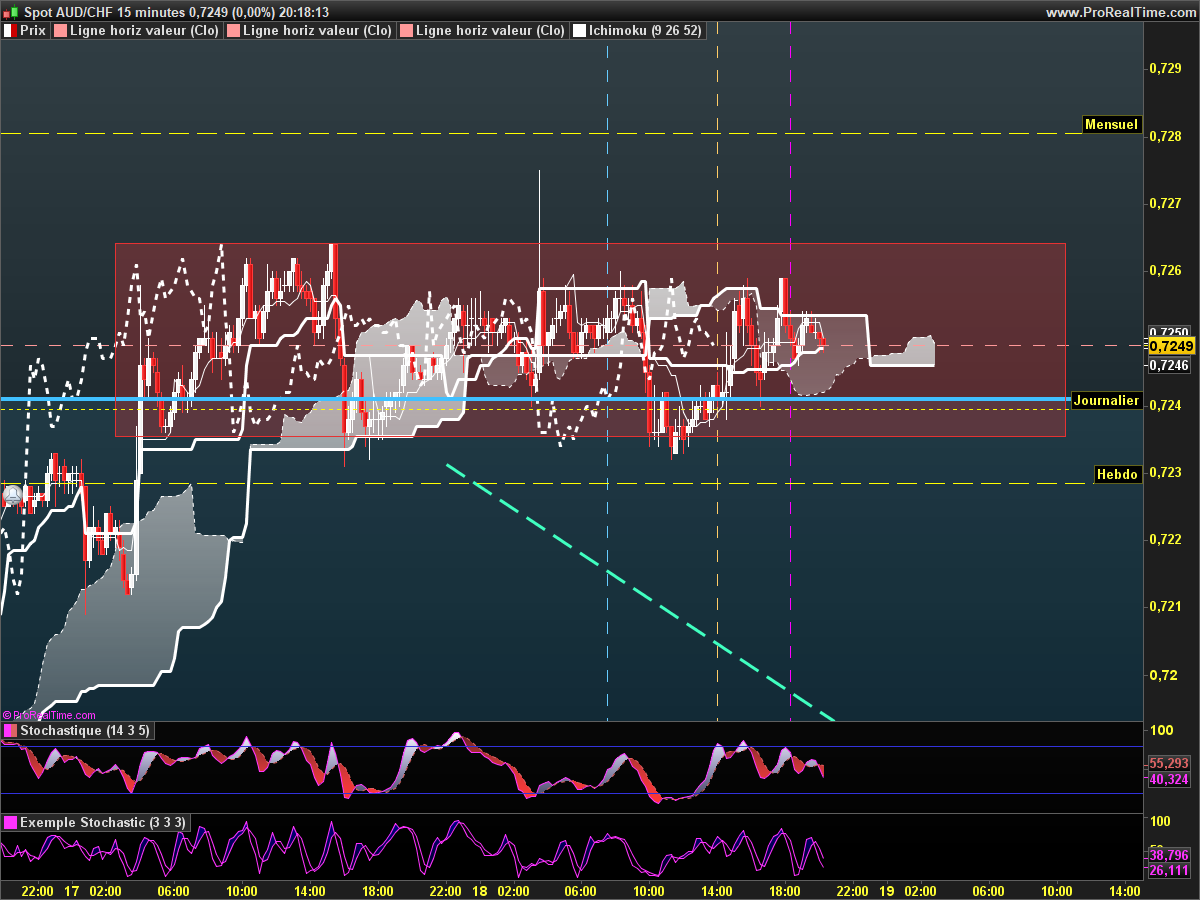Viewport: 1200px width, 900px height.
Task: Click the Exemple Stochastic (3 3 3) magenta swatch
Action: pyautogui.click(x=10, y=822)
